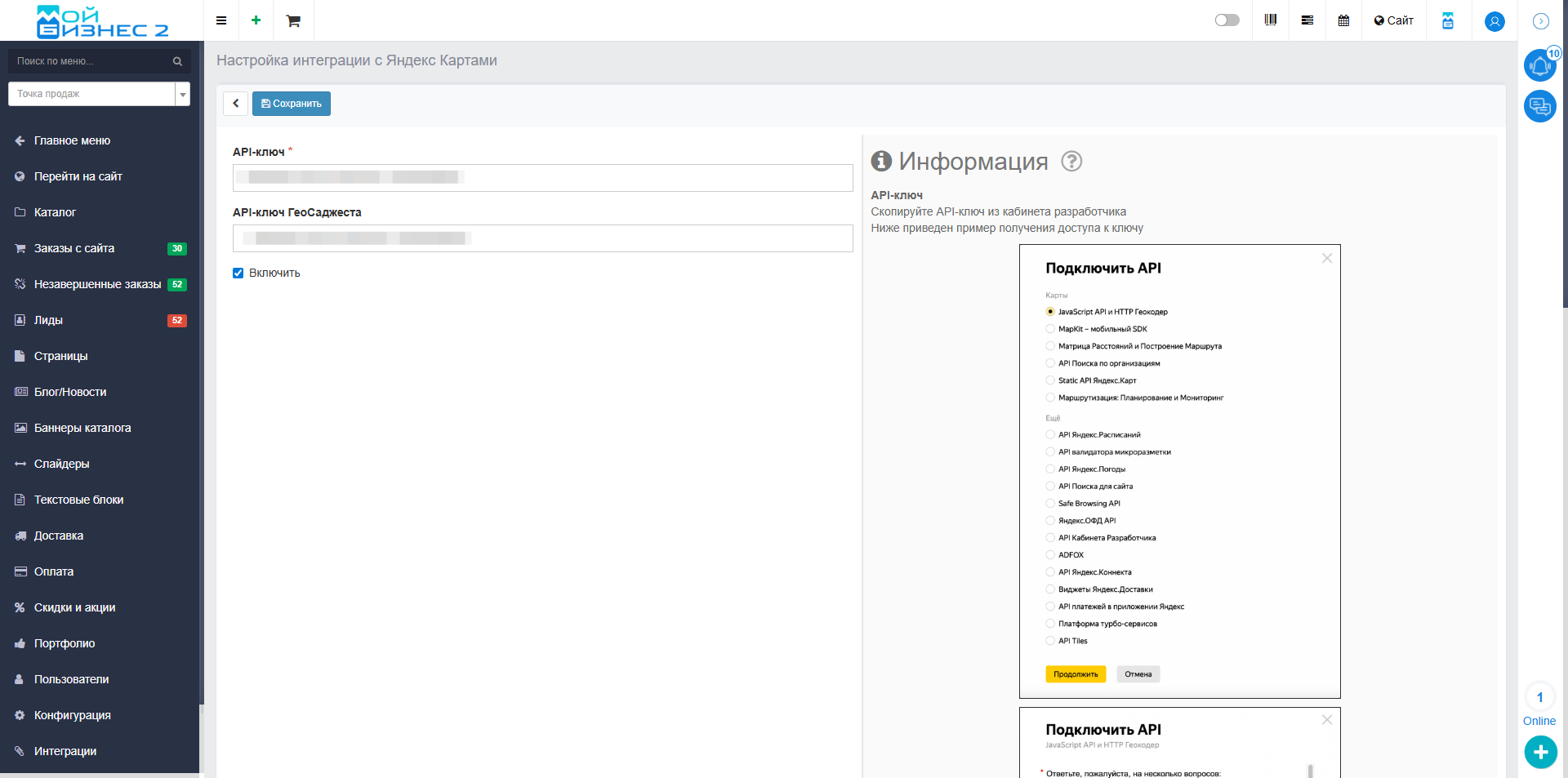Open the chat messages bubble icon
This screenshot has width=1568, height=778.
click(x=1539, y=106)
